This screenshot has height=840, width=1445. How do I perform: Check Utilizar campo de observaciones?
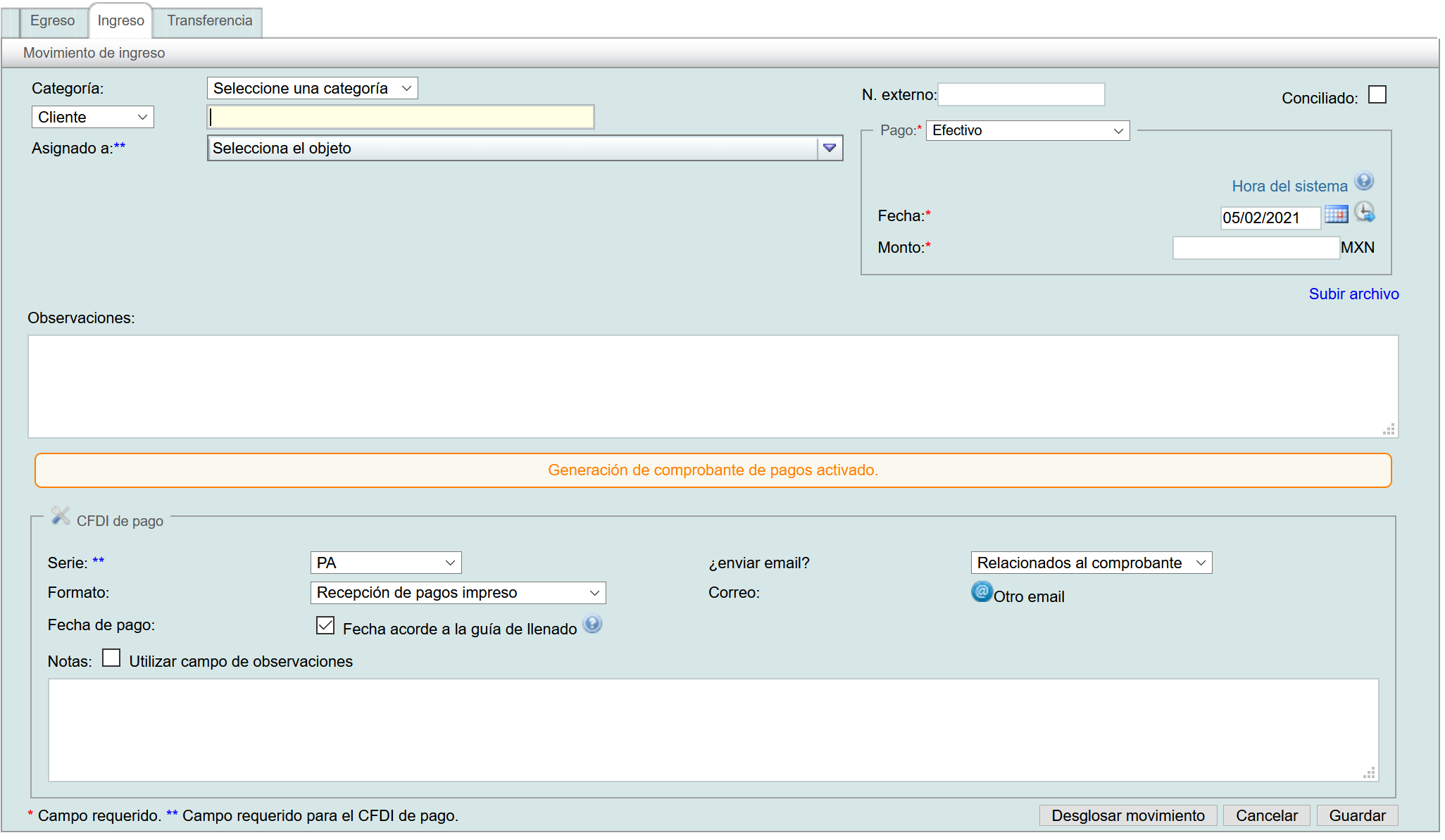click(x=111, y=658)
